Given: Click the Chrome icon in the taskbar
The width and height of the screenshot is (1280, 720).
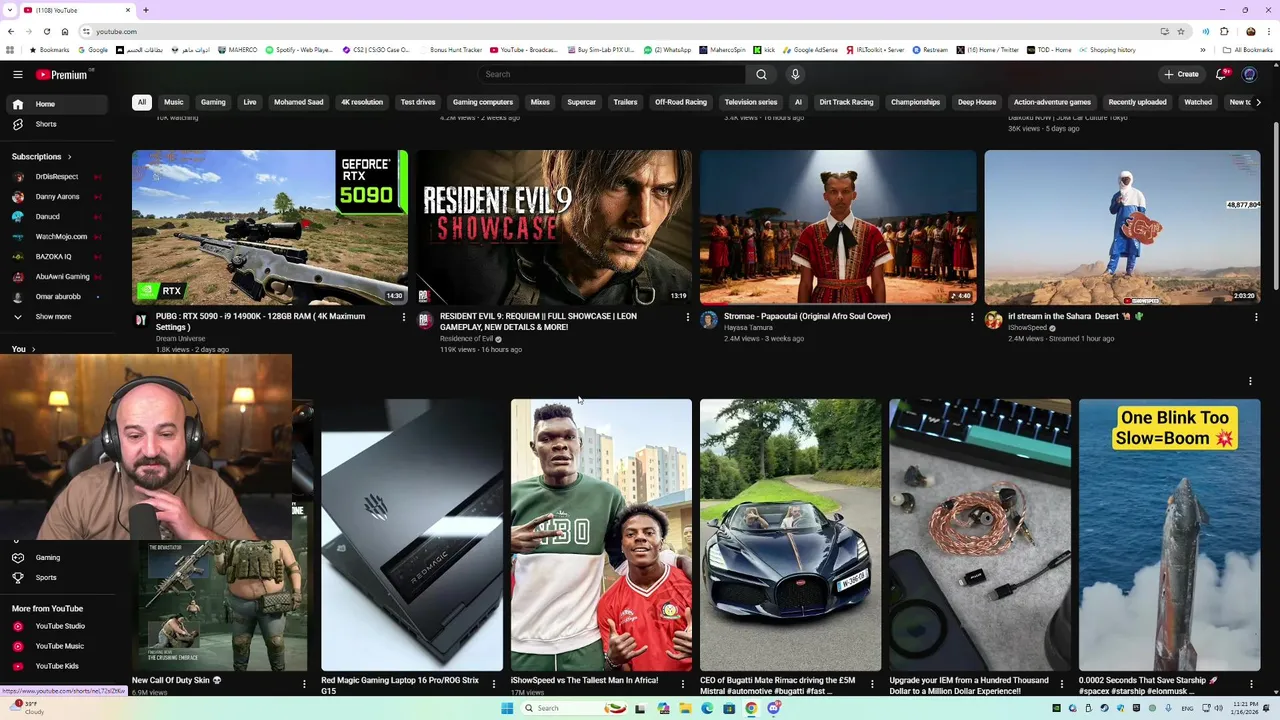Looking at the screenshot, I should point(751,708).
